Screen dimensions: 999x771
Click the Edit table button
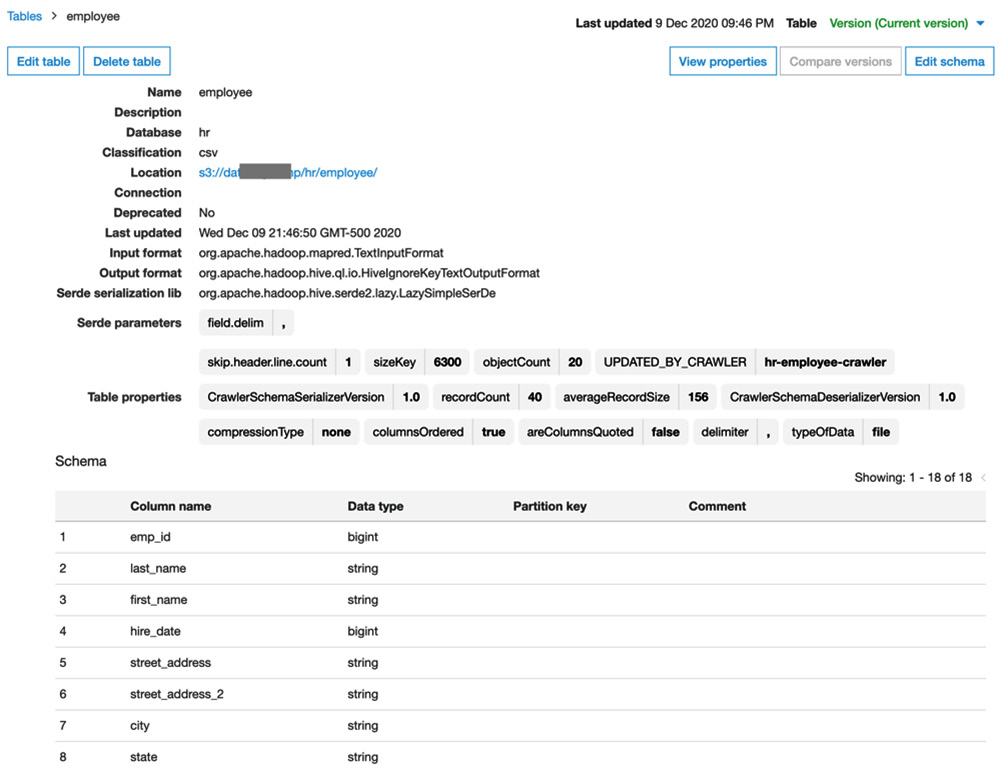[42, 61]
